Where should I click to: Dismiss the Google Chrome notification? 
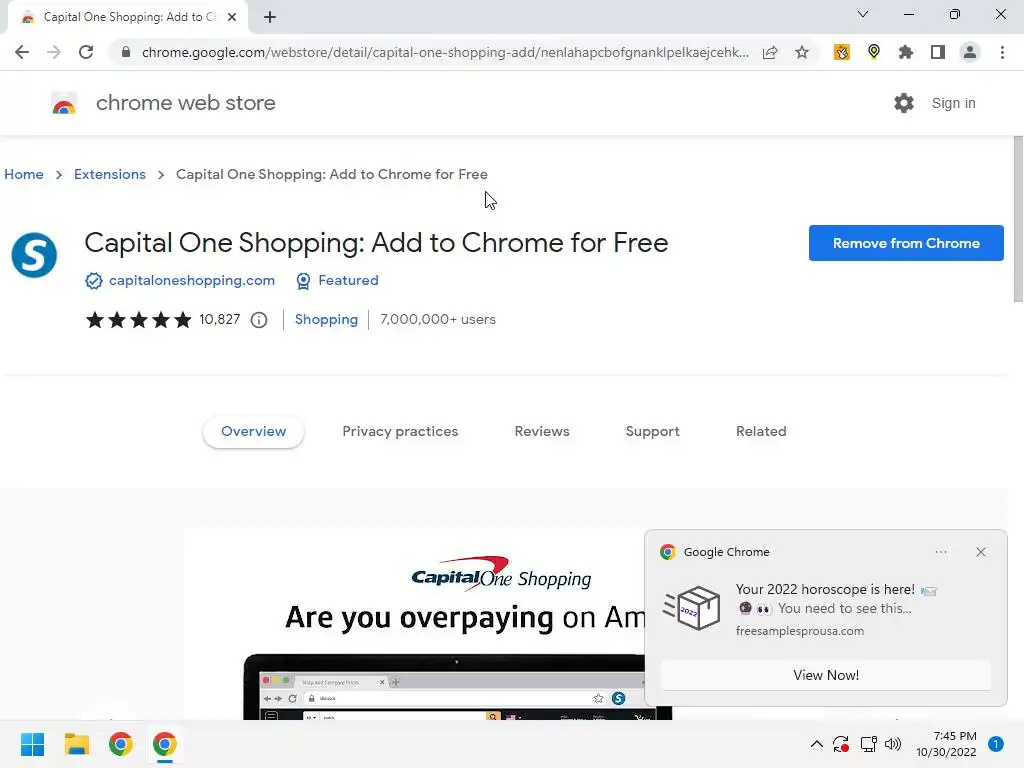pyautogui.click(x=981, y=552)
